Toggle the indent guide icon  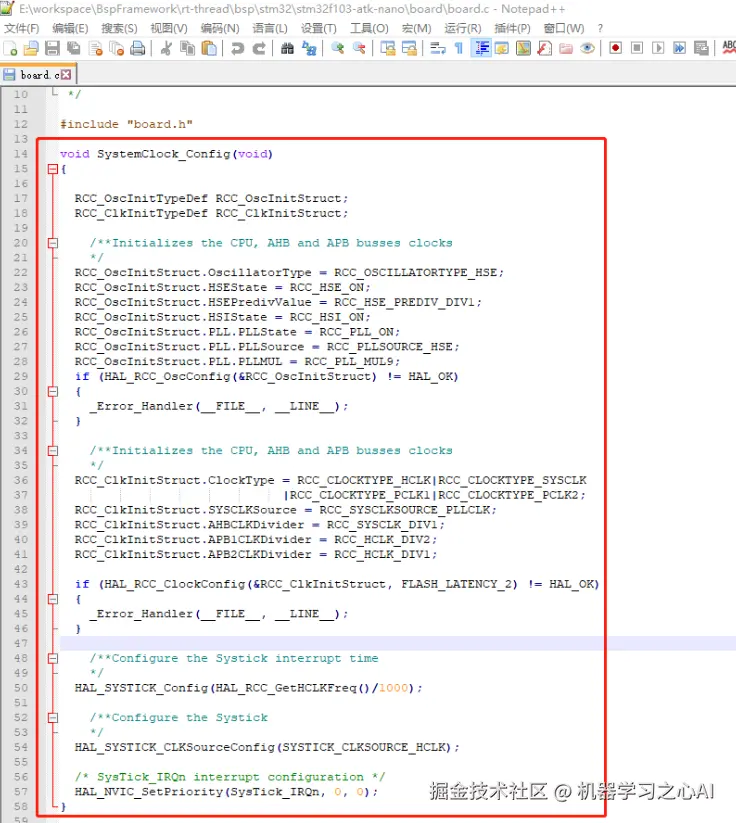[x=481, y=48]
